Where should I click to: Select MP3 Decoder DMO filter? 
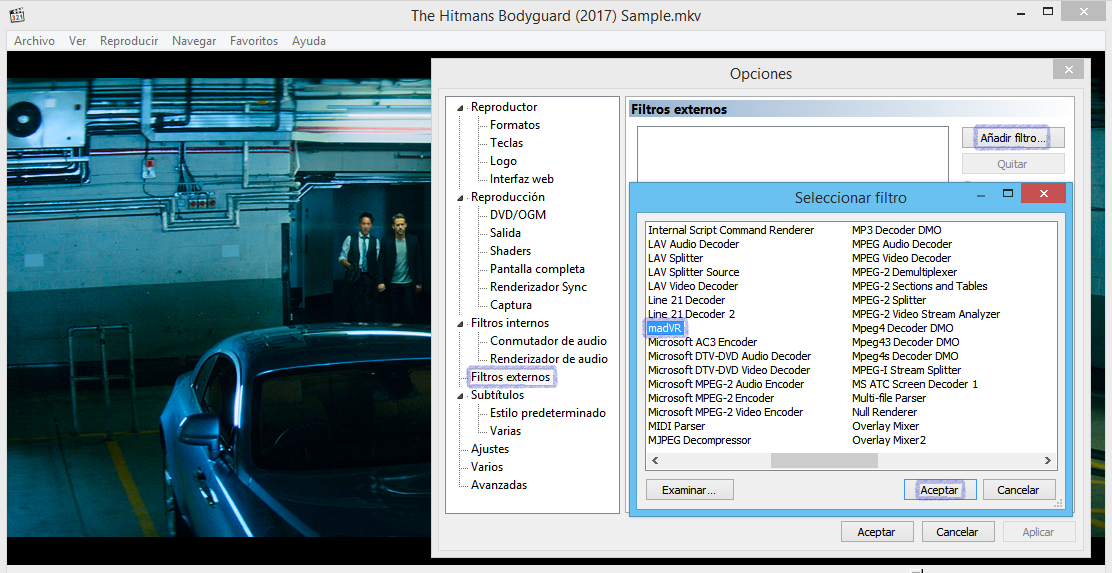point(896,230)
